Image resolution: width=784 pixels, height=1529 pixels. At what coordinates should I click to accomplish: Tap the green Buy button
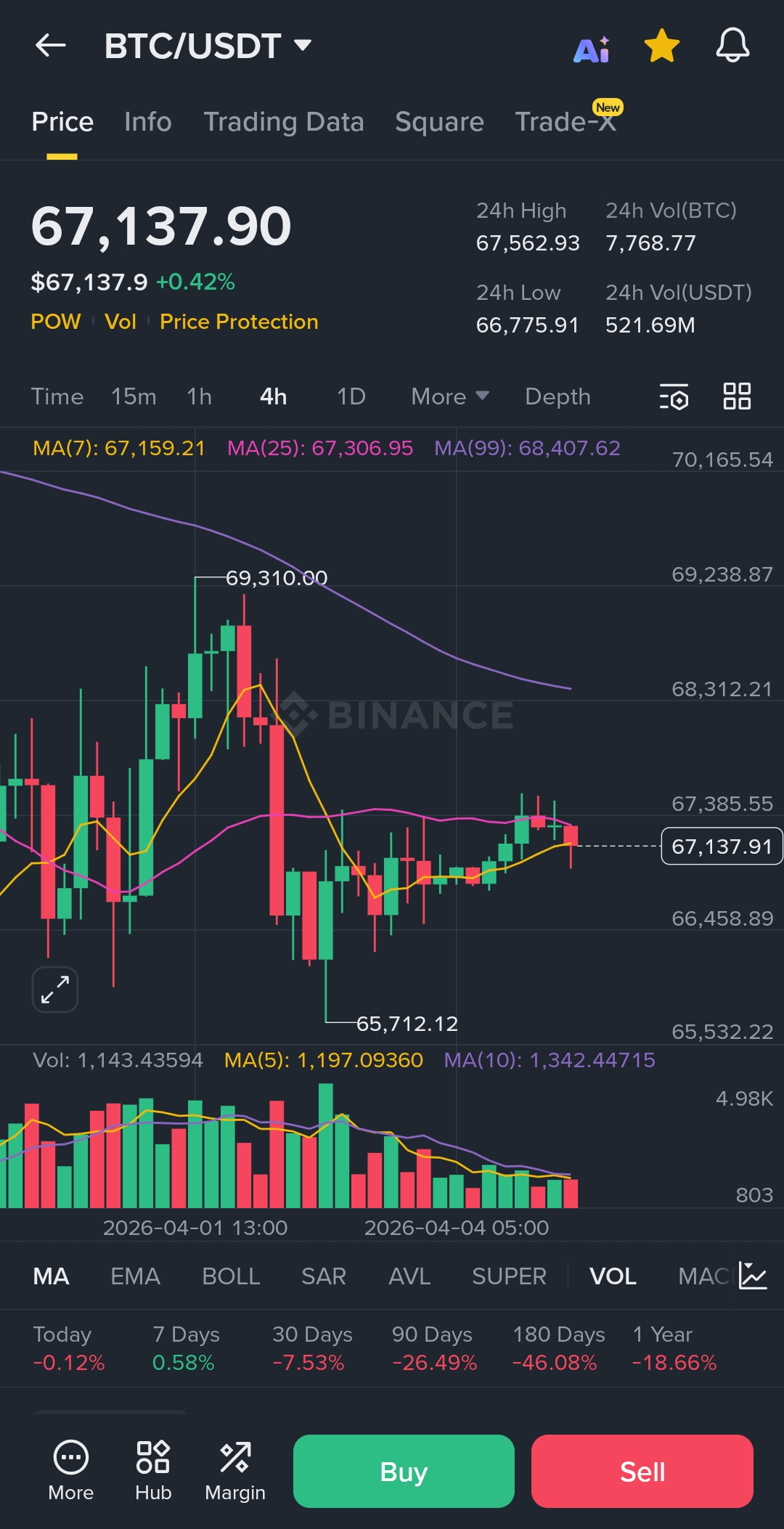(404, 1471)
